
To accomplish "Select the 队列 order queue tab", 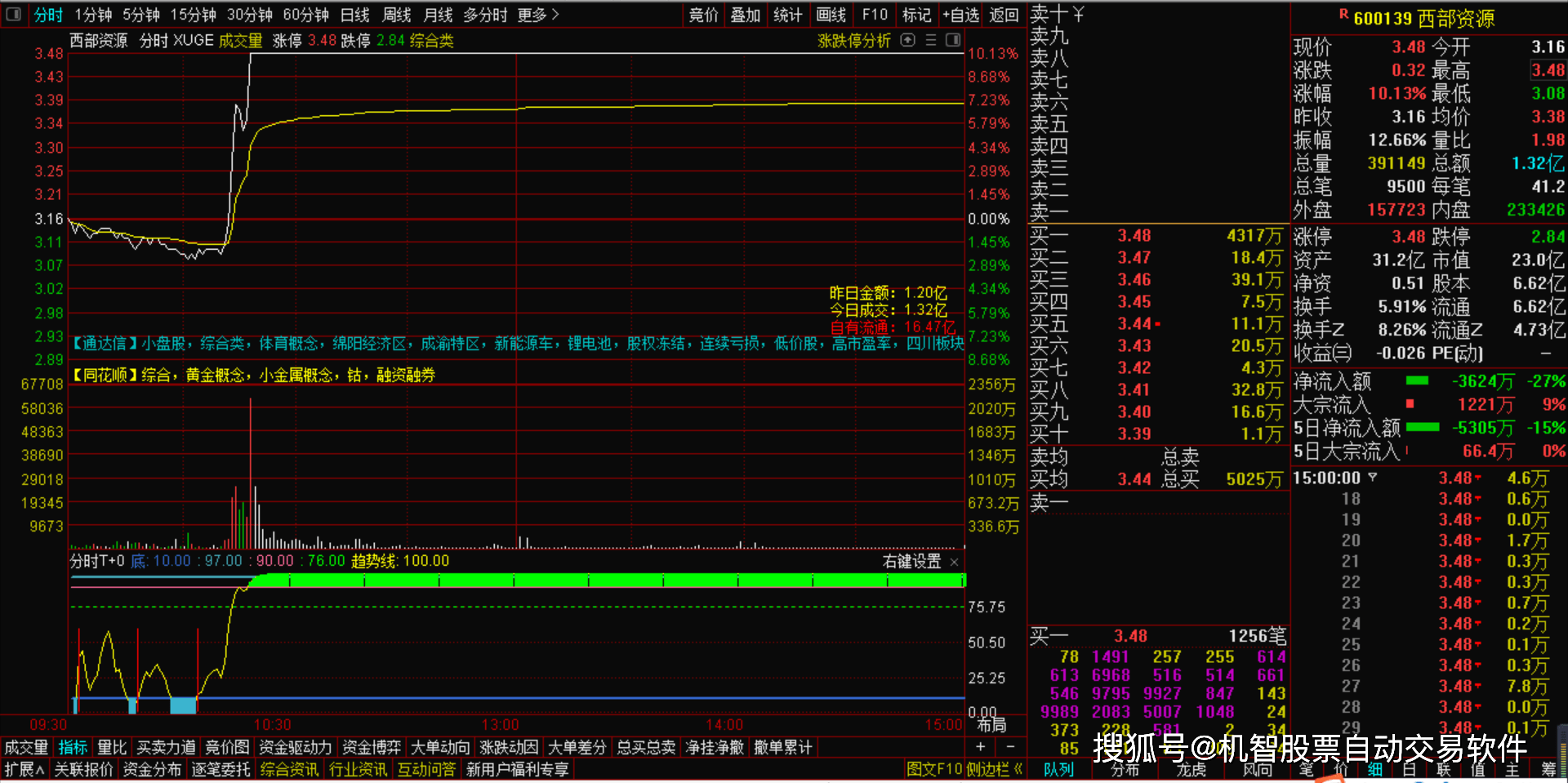I will 1058,769.
